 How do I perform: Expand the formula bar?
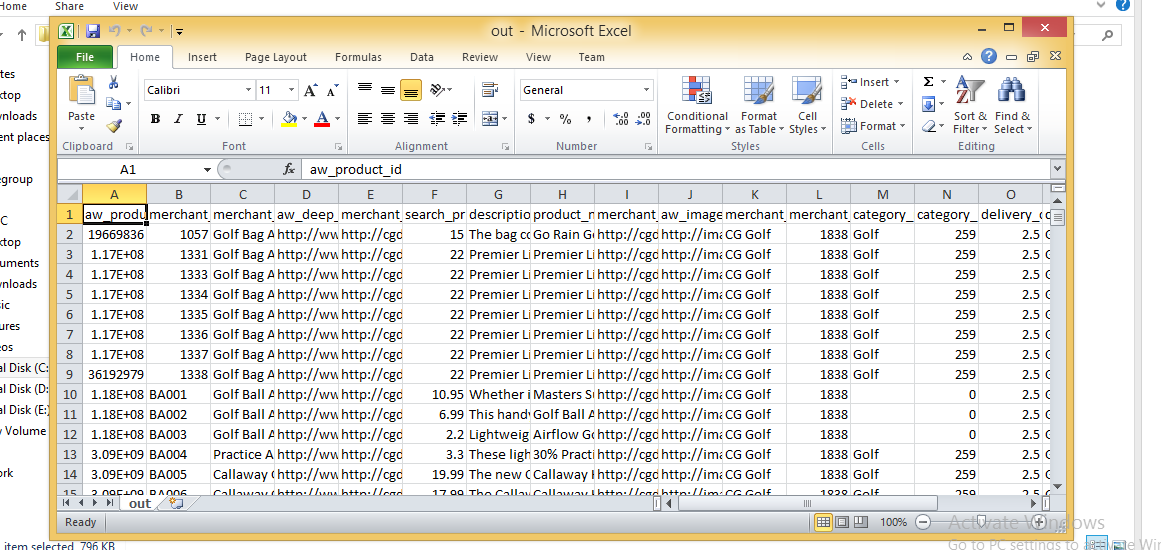(1057, 170)
